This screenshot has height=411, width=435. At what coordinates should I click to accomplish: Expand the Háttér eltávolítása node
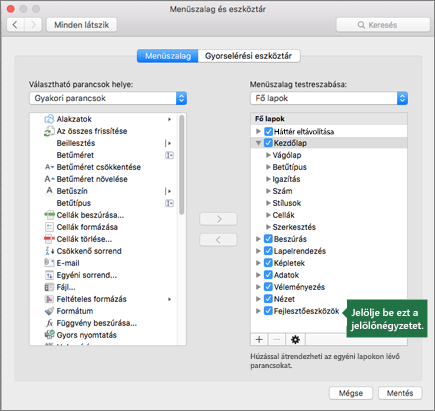coord(258,131)
